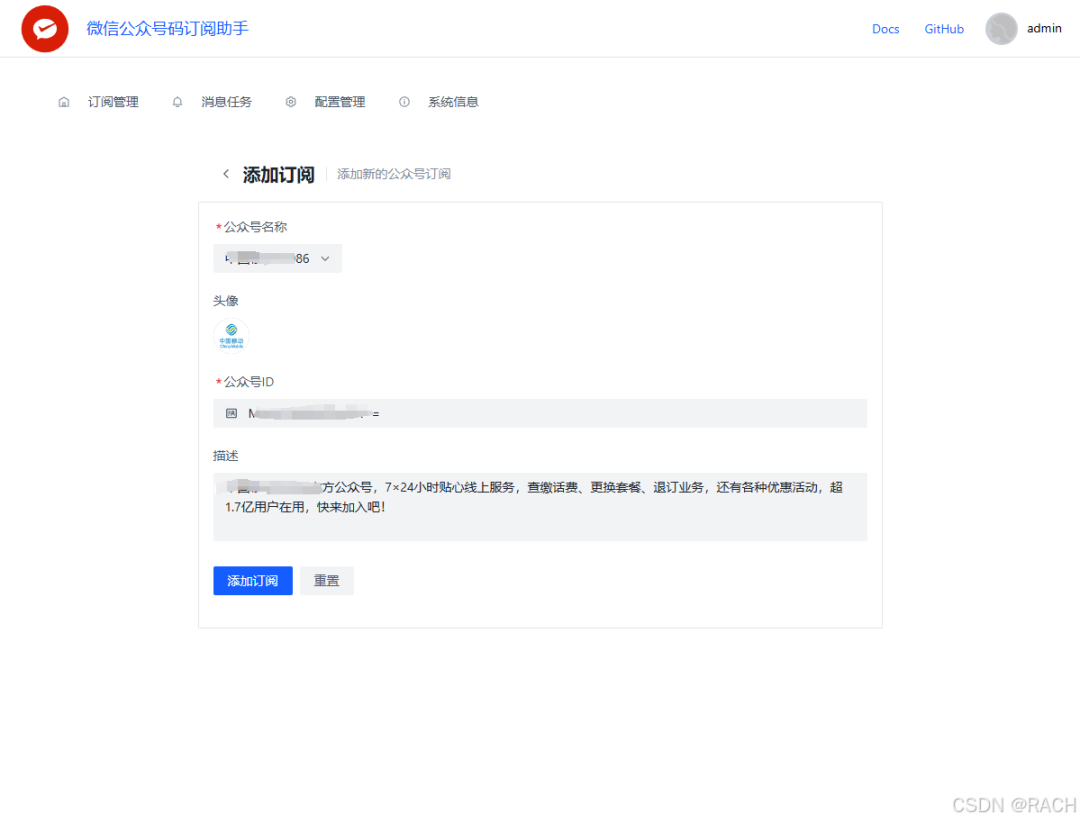The height and width of the screenshot is (823, 1080).
Task: Select 配置管理 from the navigation bar
Action: tap(339, 101)
